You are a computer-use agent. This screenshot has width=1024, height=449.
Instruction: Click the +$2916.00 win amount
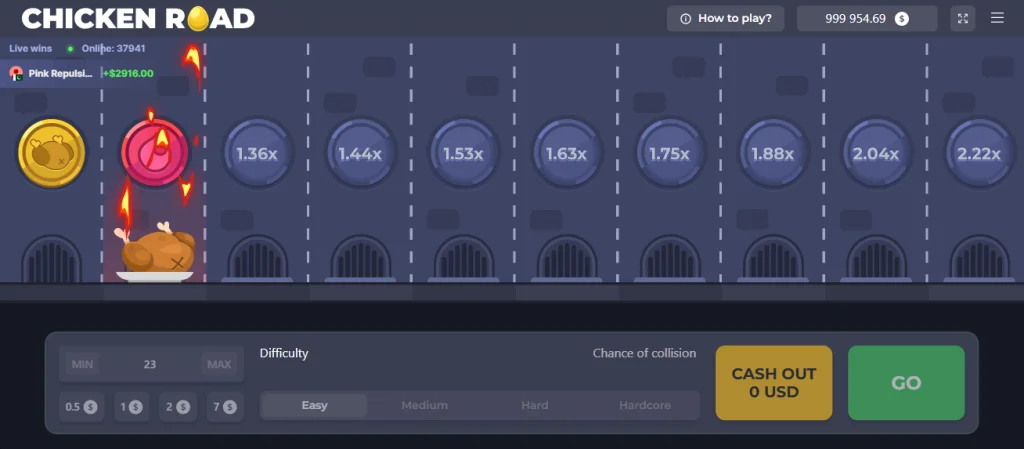(x=128, y=73)
